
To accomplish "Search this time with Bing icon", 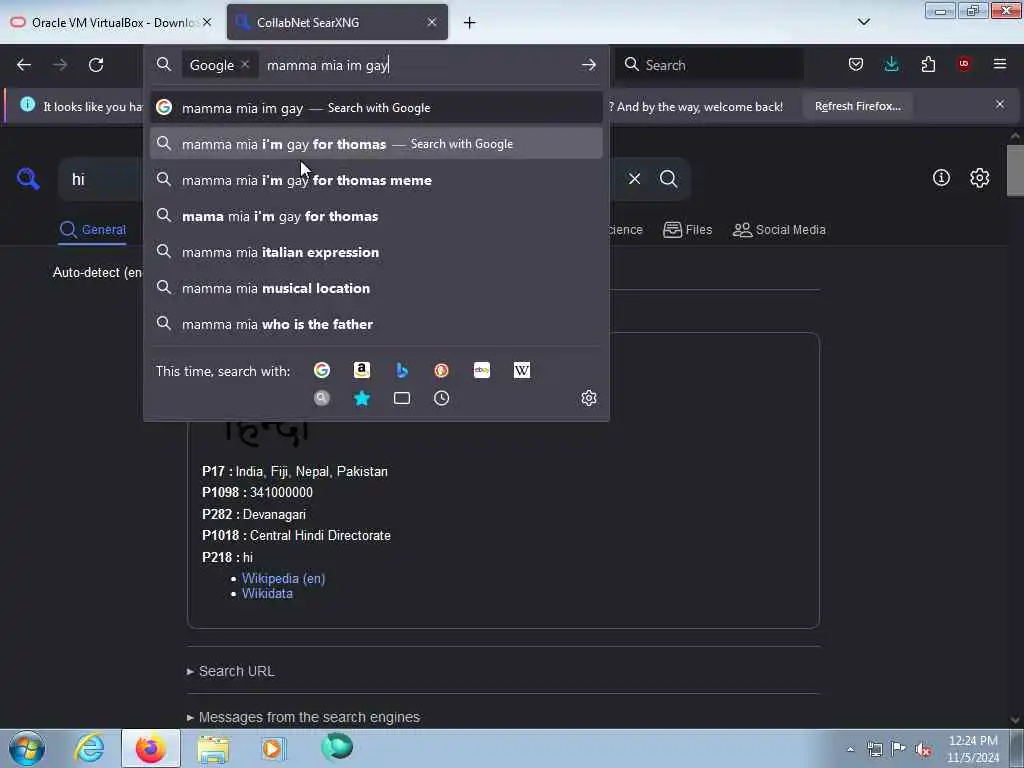I will [402, 370].
